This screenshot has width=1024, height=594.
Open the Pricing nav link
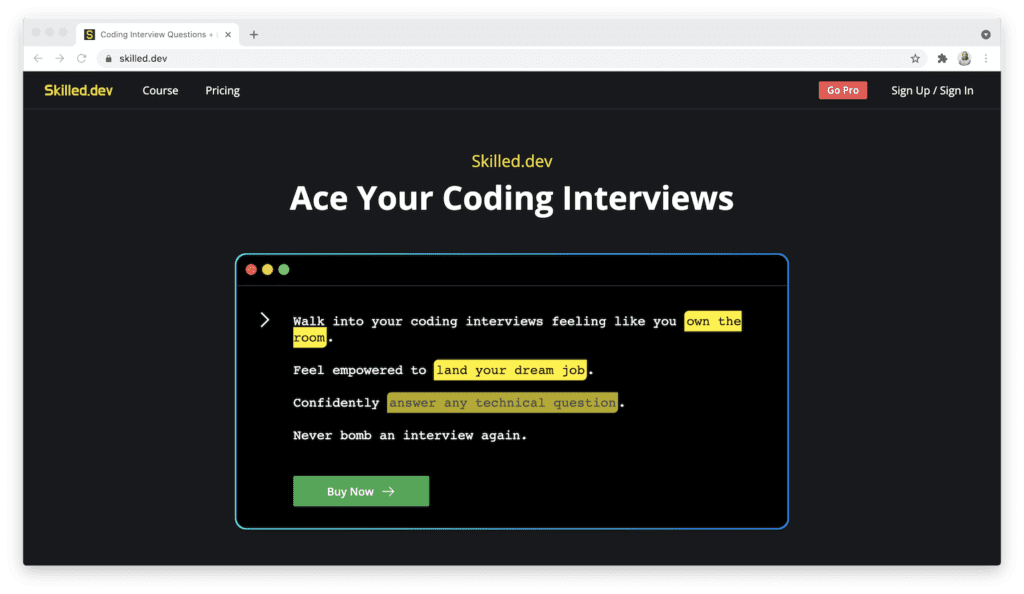click(223, 91)
